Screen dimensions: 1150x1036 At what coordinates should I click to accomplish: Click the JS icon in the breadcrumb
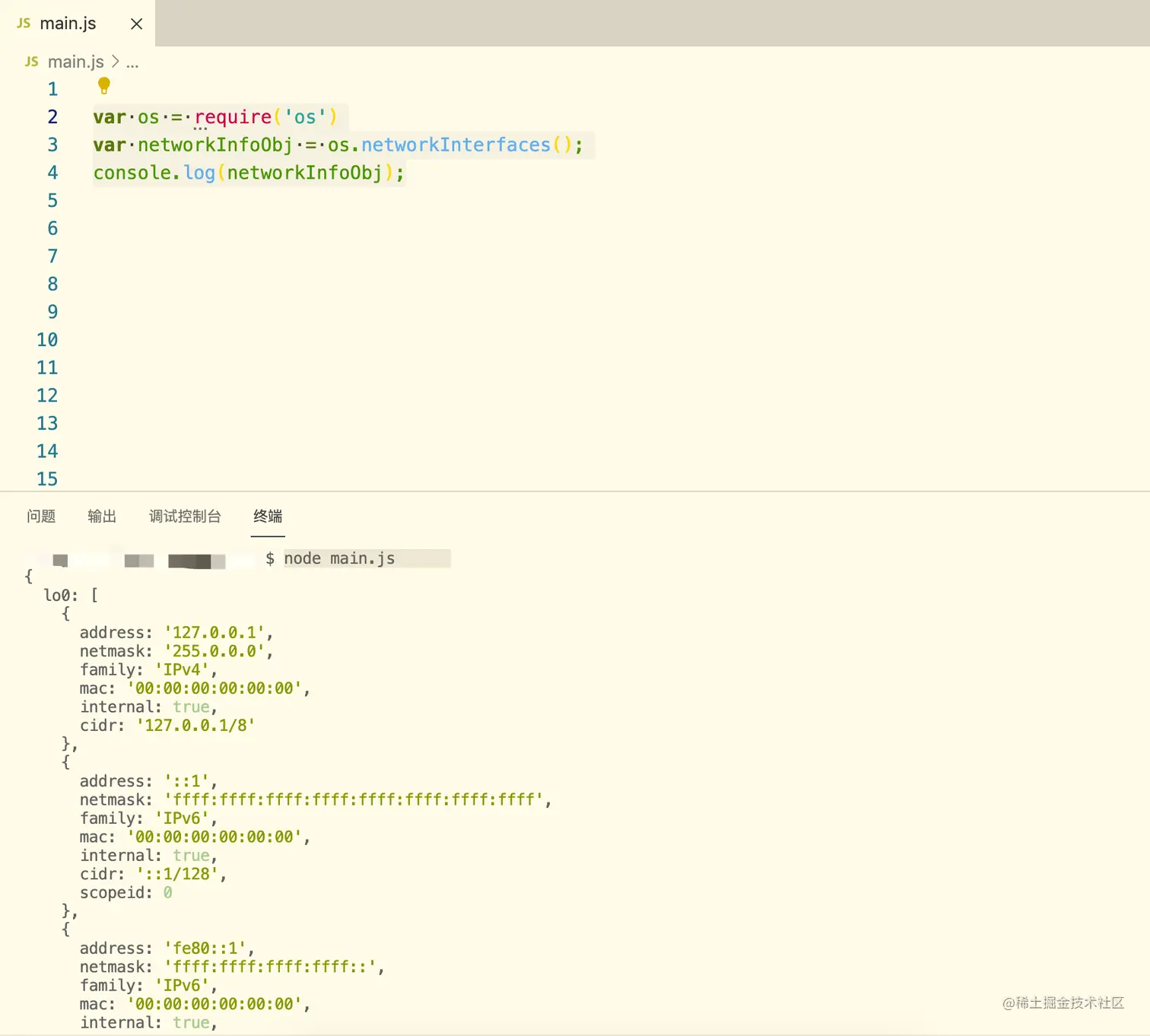[32, 62]
